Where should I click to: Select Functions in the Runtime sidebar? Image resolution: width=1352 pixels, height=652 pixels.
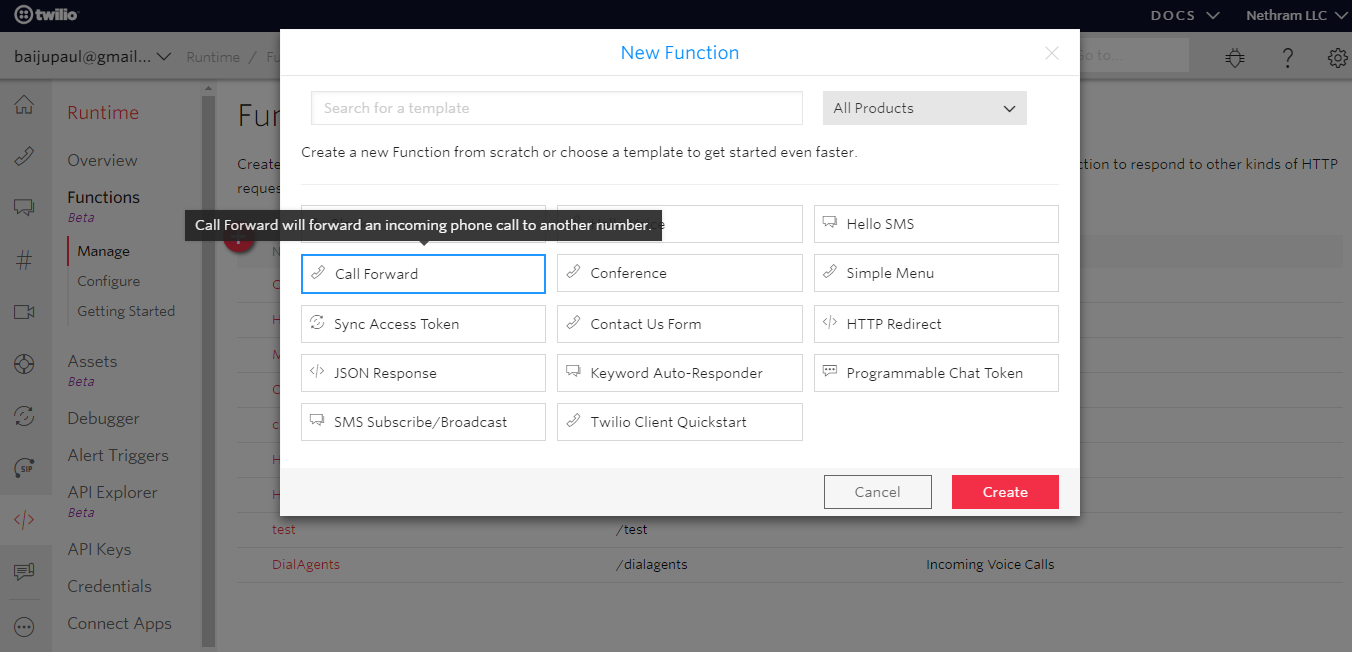(x=103, y=197)
